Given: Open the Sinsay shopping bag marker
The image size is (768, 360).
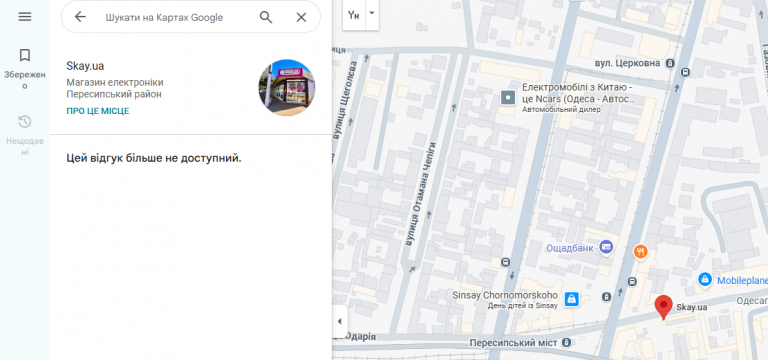Looking at the screenshot, I should [571, 298].
